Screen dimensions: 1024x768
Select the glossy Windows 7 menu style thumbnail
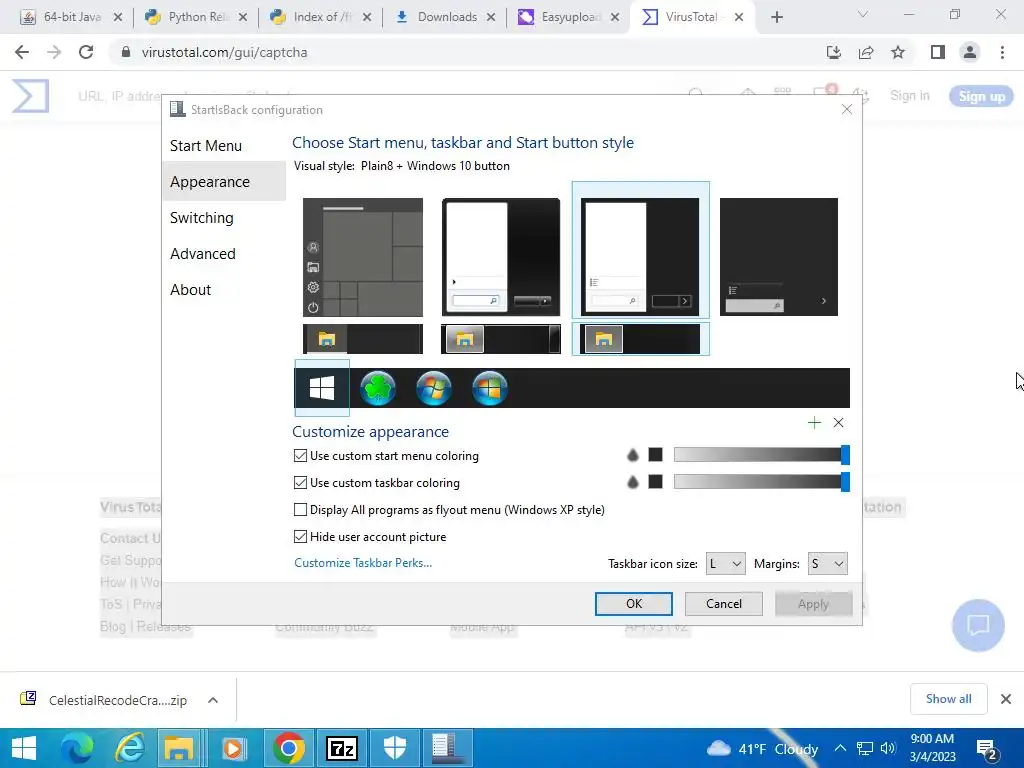click(x=501, y=257)
